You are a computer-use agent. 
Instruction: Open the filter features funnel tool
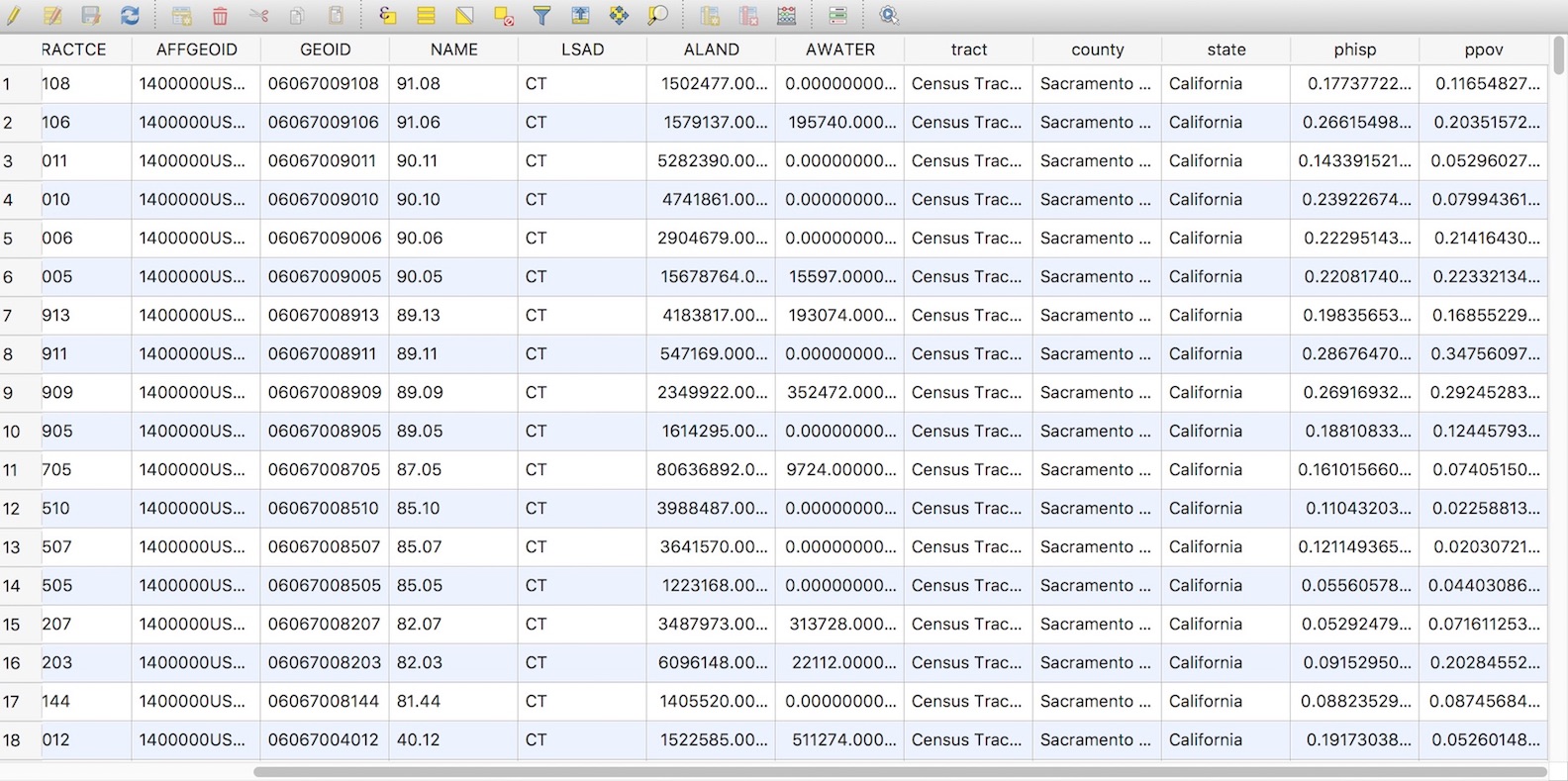[541, 15]
